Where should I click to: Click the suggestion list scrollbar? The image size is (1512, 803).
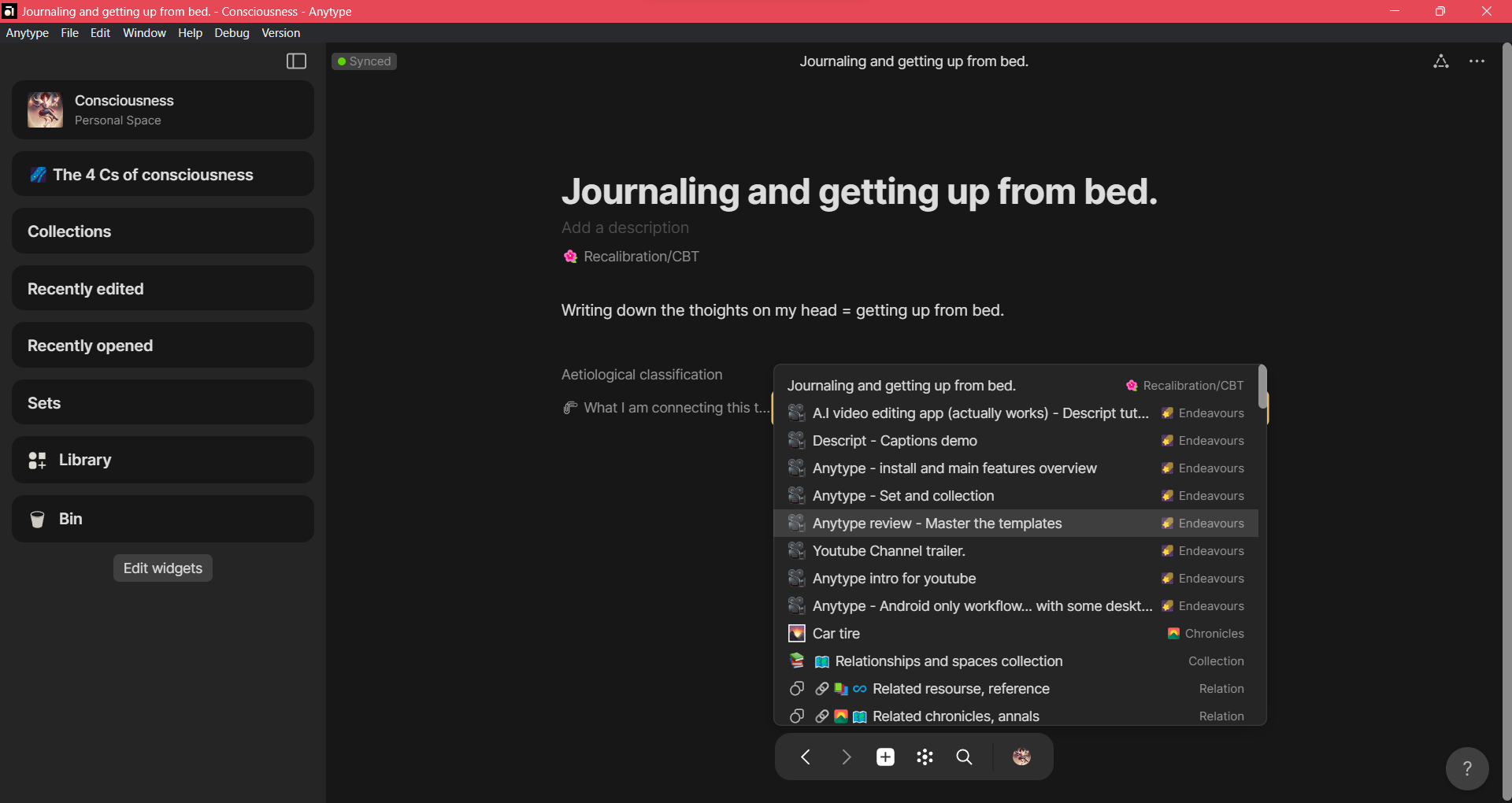coord(1262,387)
